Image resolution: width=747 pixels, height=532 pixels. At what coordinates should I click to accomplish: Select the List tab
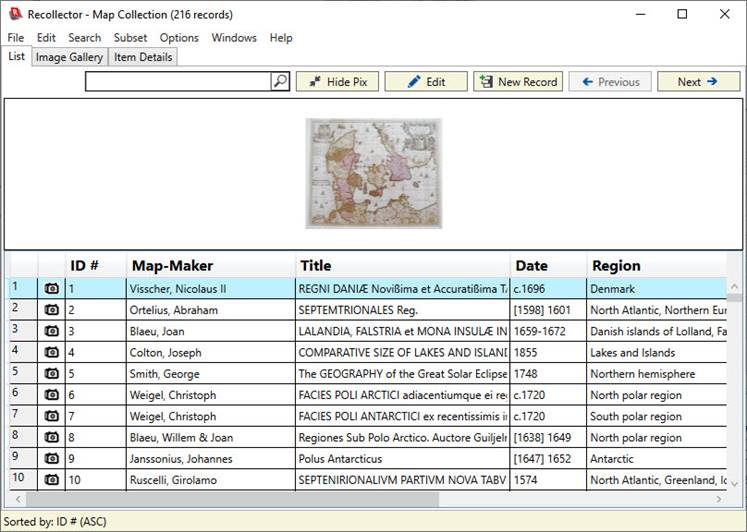click(16, 56)
